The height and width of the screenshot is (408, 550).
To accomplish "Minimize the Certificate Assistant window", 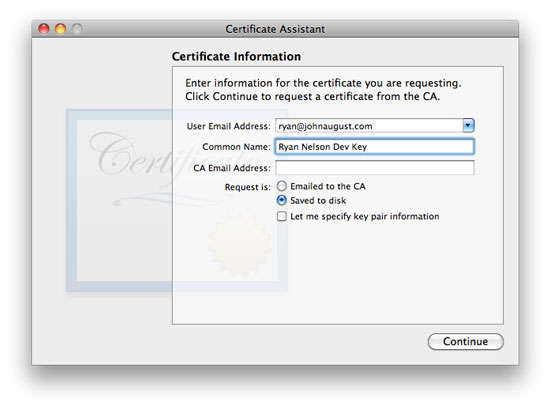I will tap(60, 28).
